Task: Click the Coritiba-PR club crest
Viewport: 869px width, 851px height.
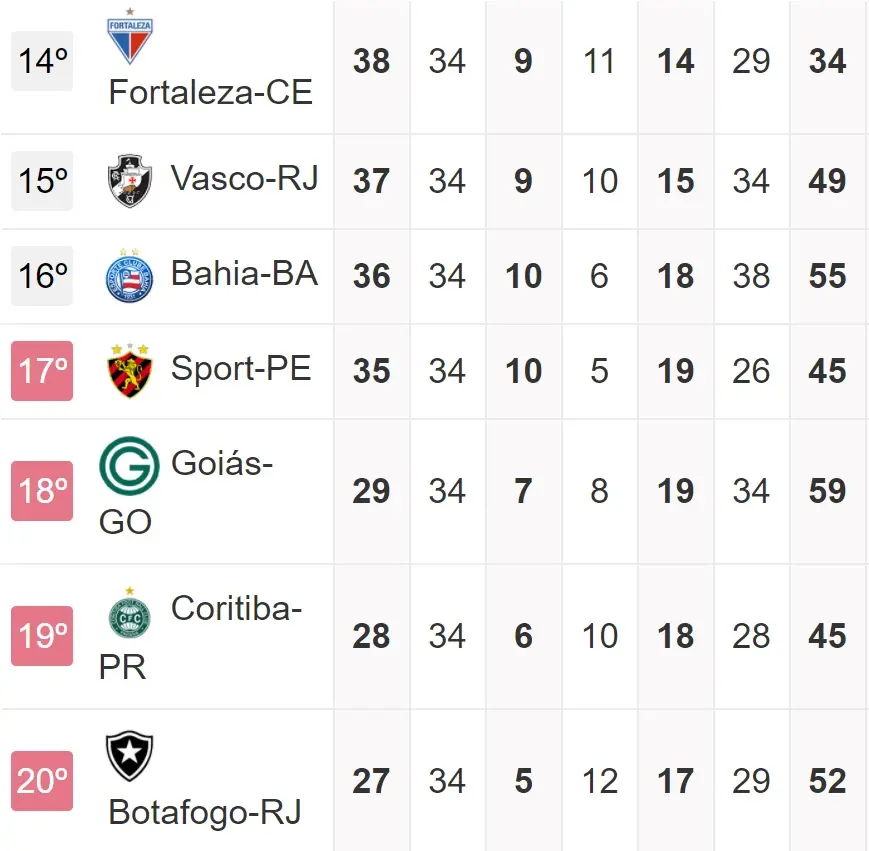Action: pyautogui.click(x=130, y=613)
